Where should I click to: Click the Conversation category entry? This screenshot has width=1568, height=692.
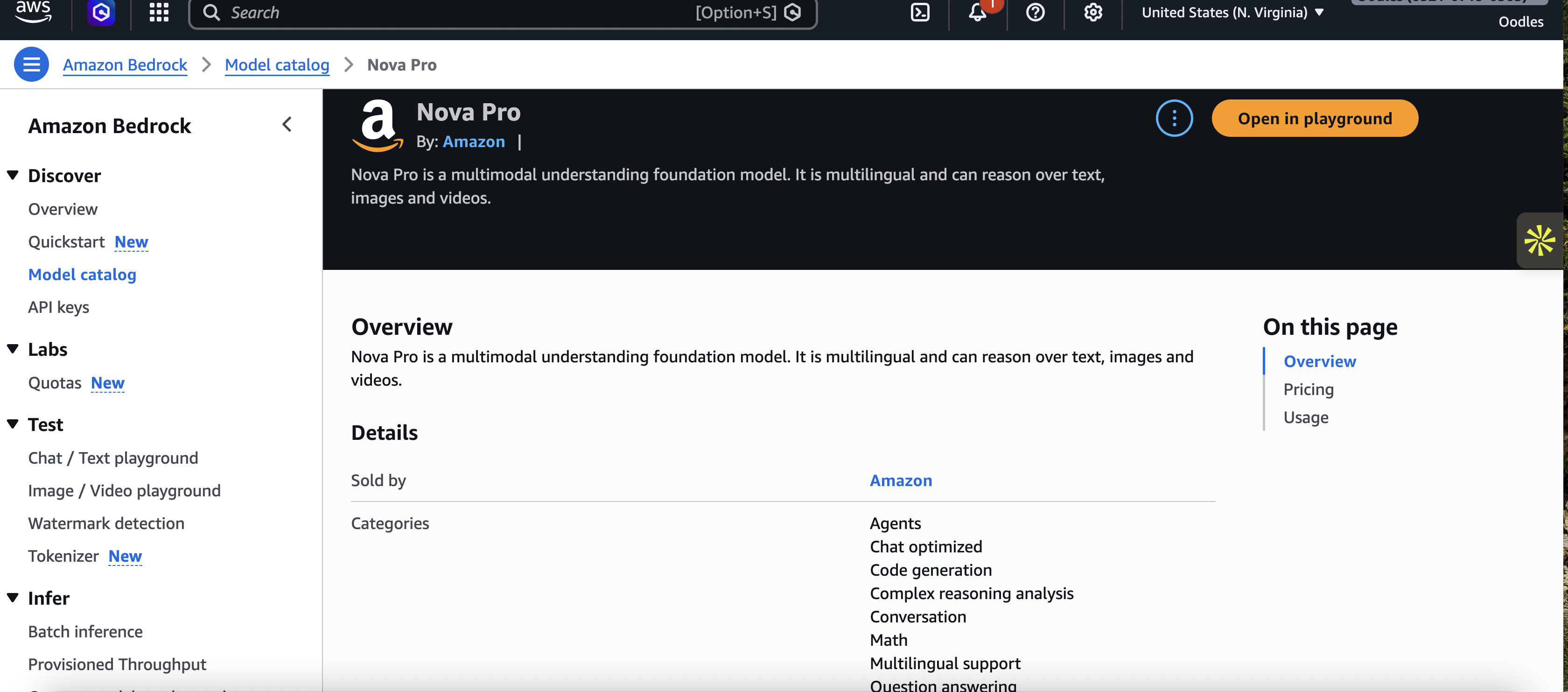coord(918,616)
